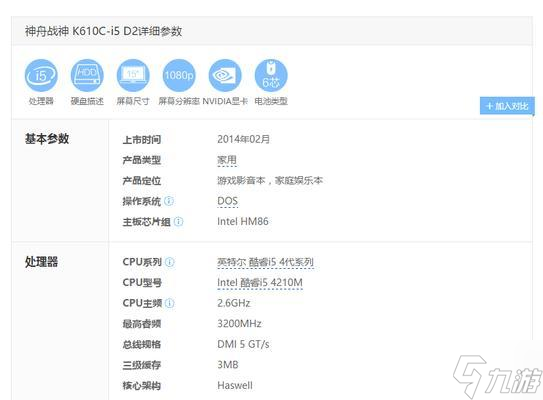
Task: Click the 加入对比 button
Action: (x=507, y=106)
